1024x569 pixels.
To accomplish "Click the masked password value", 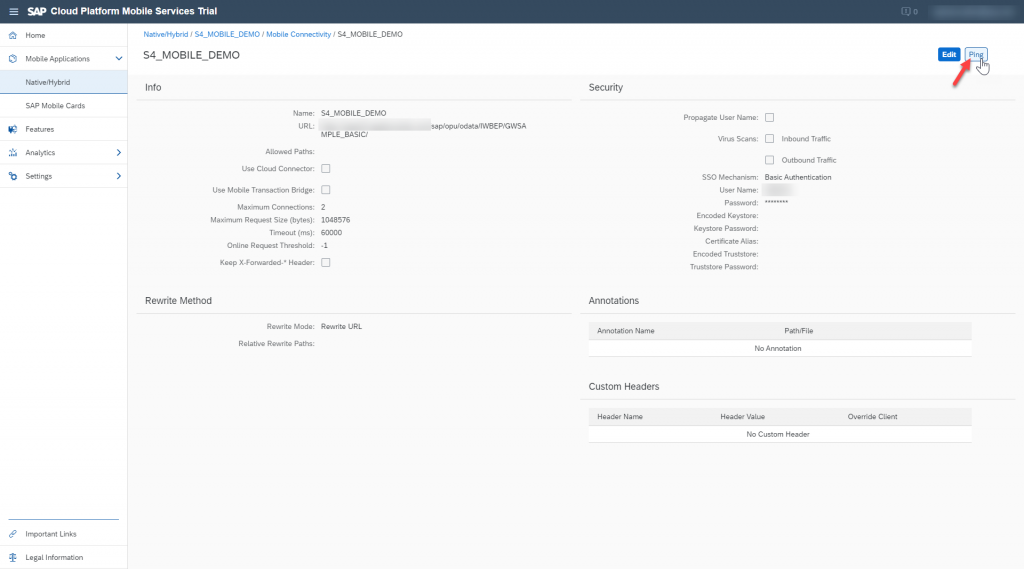I will [776, 203].
